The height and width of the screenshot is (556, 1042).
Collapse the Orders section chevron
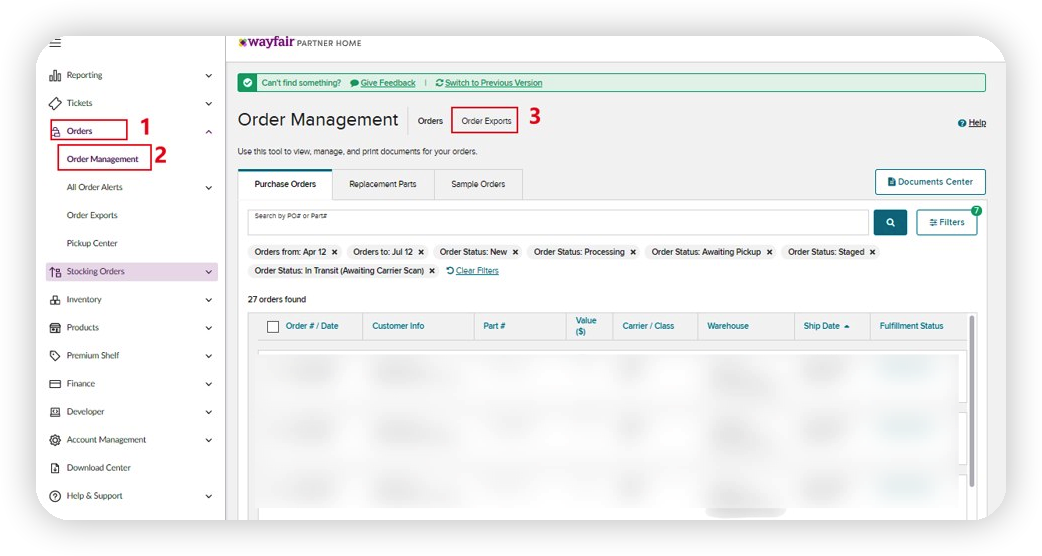click(x=208, y=132)
